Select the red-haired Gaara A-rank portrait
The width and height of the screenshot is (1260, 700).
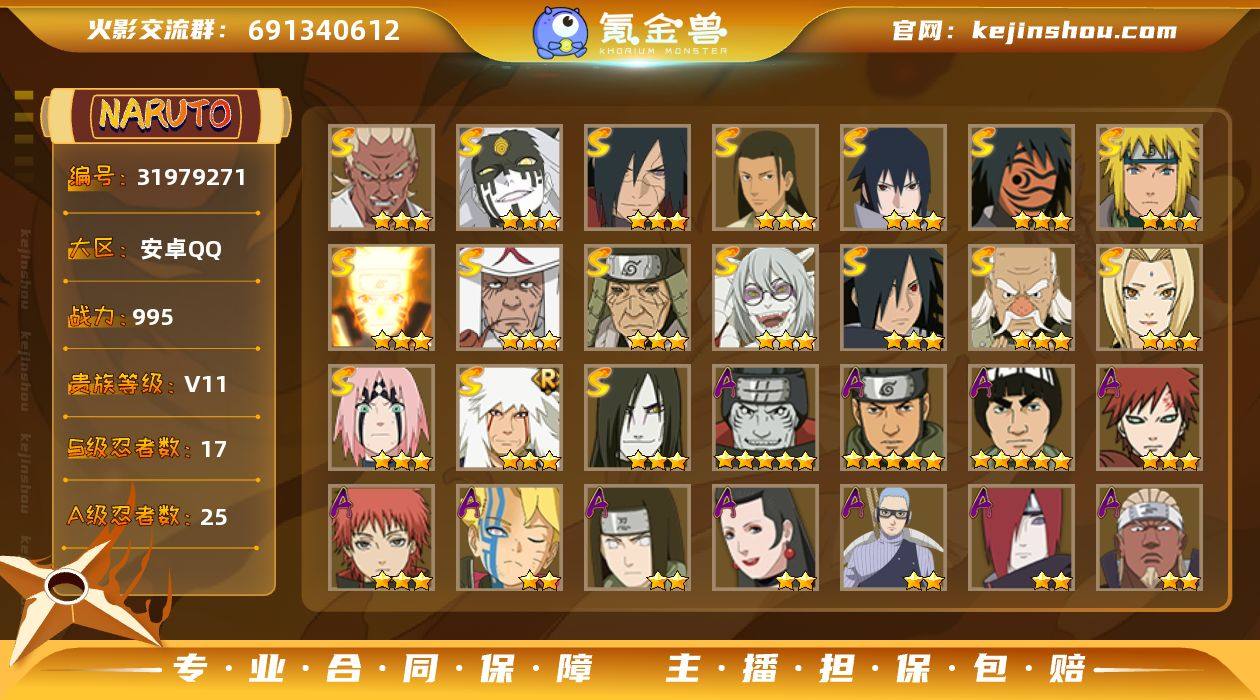[x=1149, y=418]
